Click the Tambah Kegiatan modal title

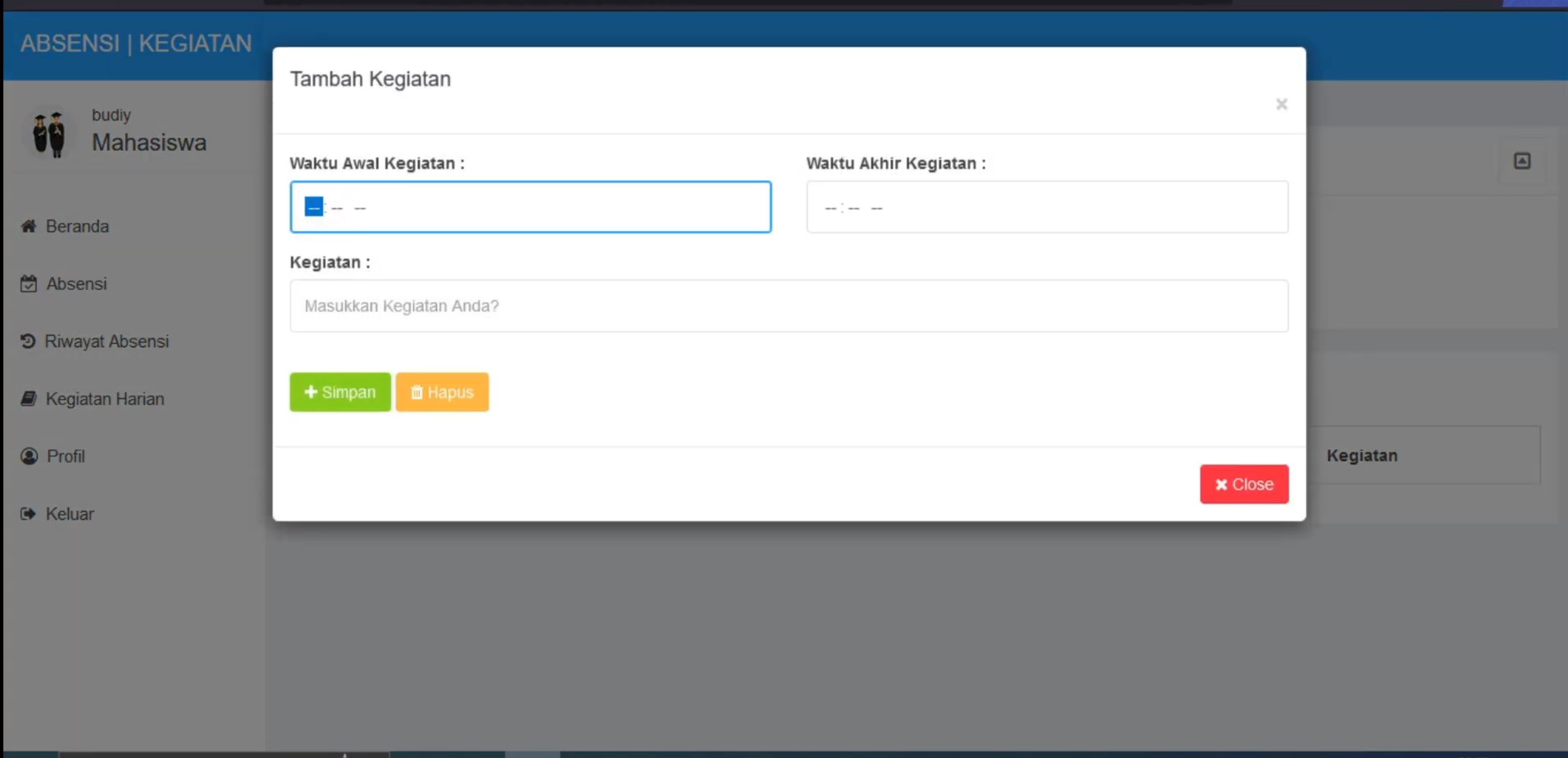[371, 79]
